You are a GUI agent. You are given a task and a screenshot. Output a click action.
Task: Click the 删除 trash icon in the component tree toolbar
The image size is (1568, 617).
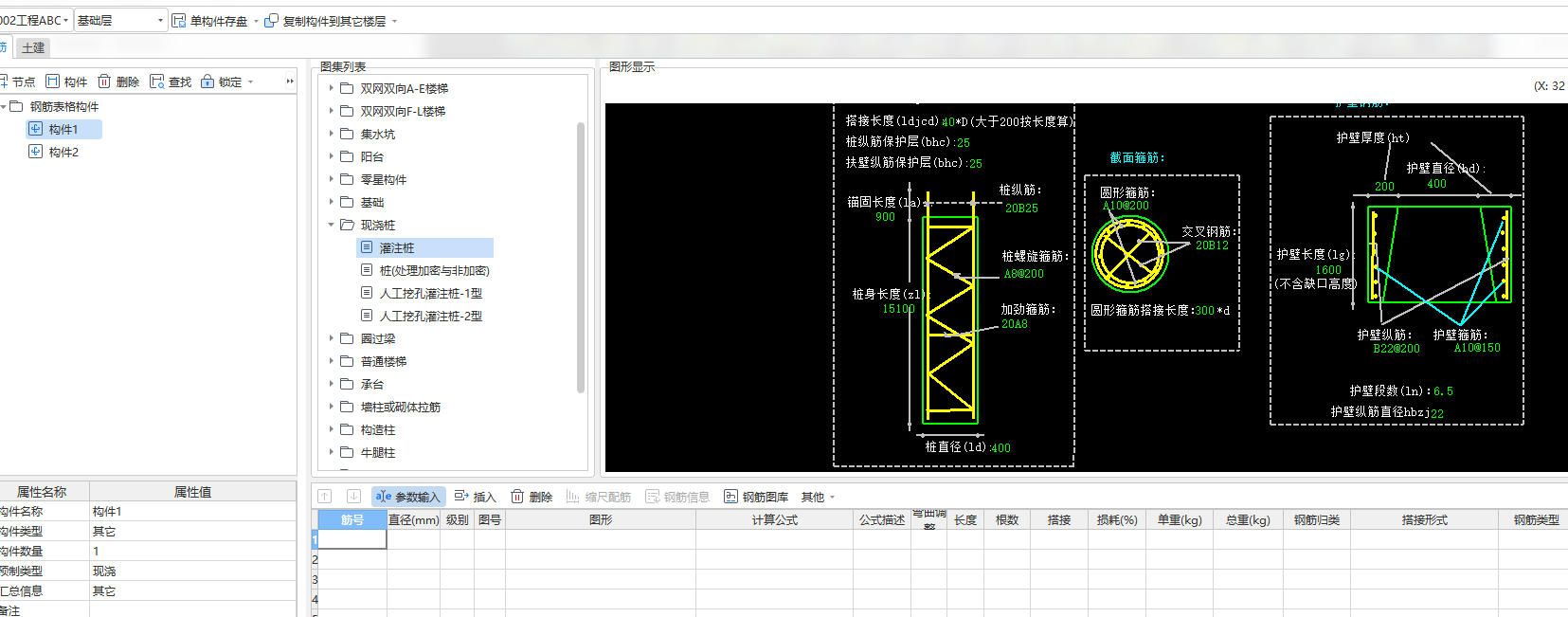(104, 82)
